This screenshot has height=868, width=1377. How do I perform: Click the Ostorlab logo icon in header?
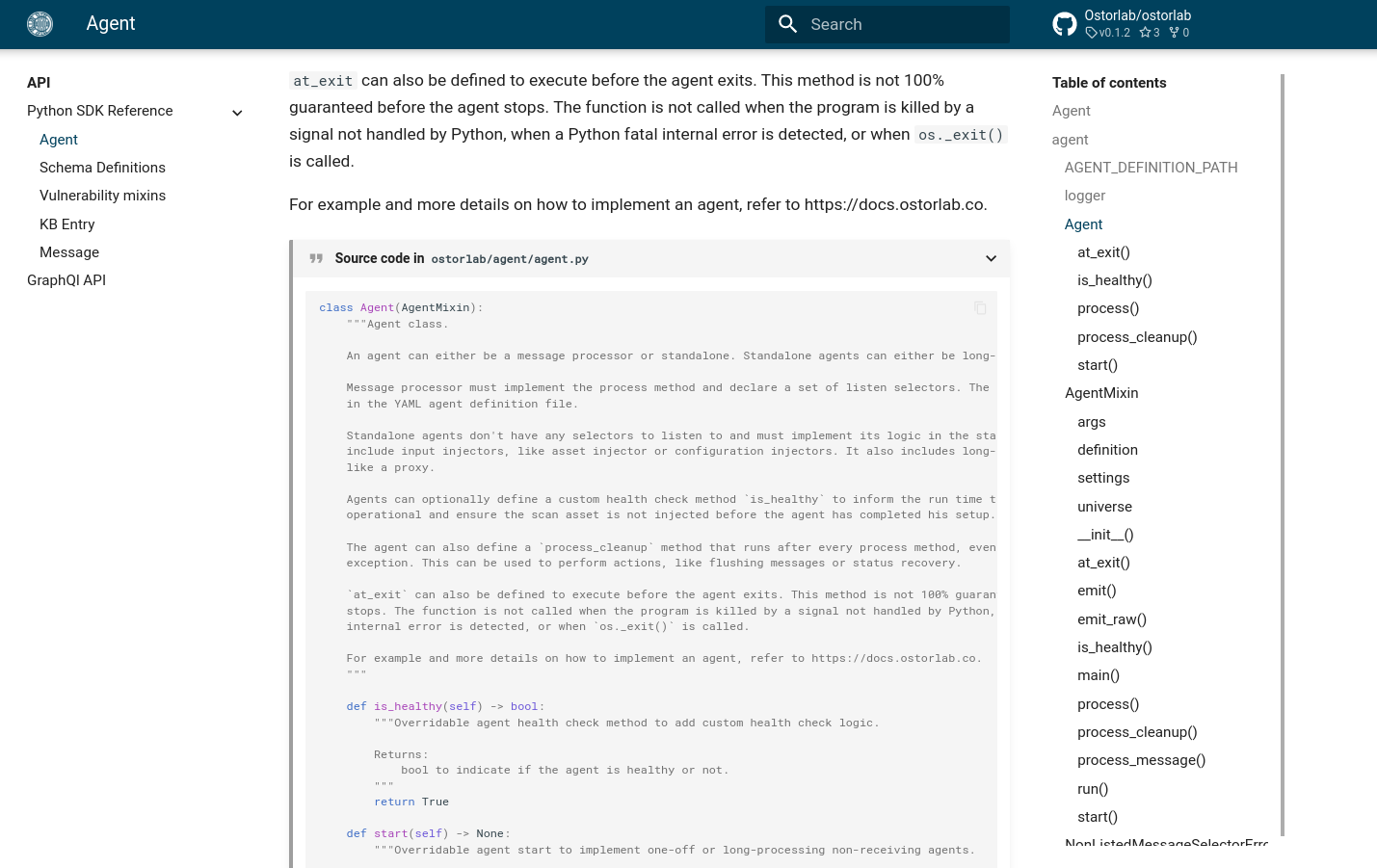click(40, 24)
